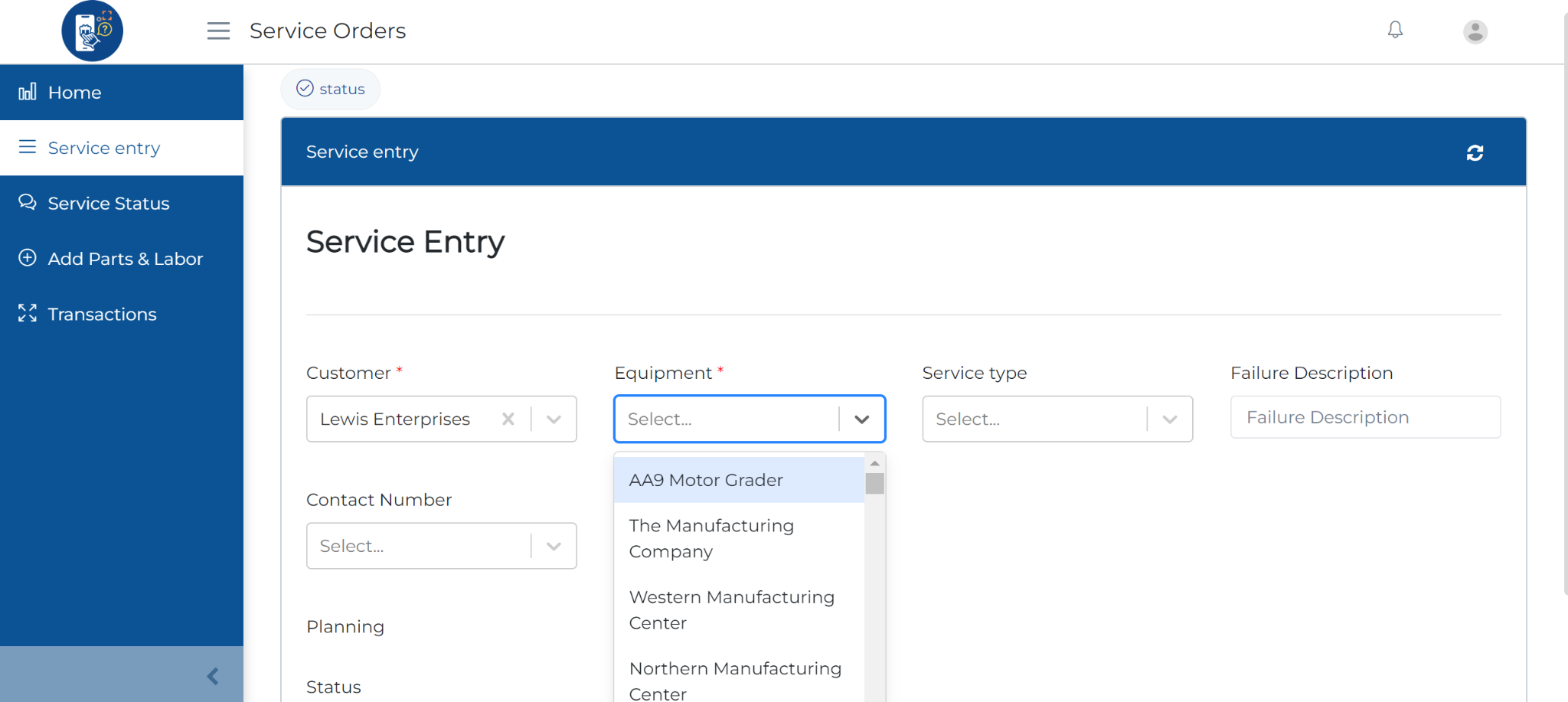
Task: Open the Contact Number dropdown
Action: coord(553,546)
